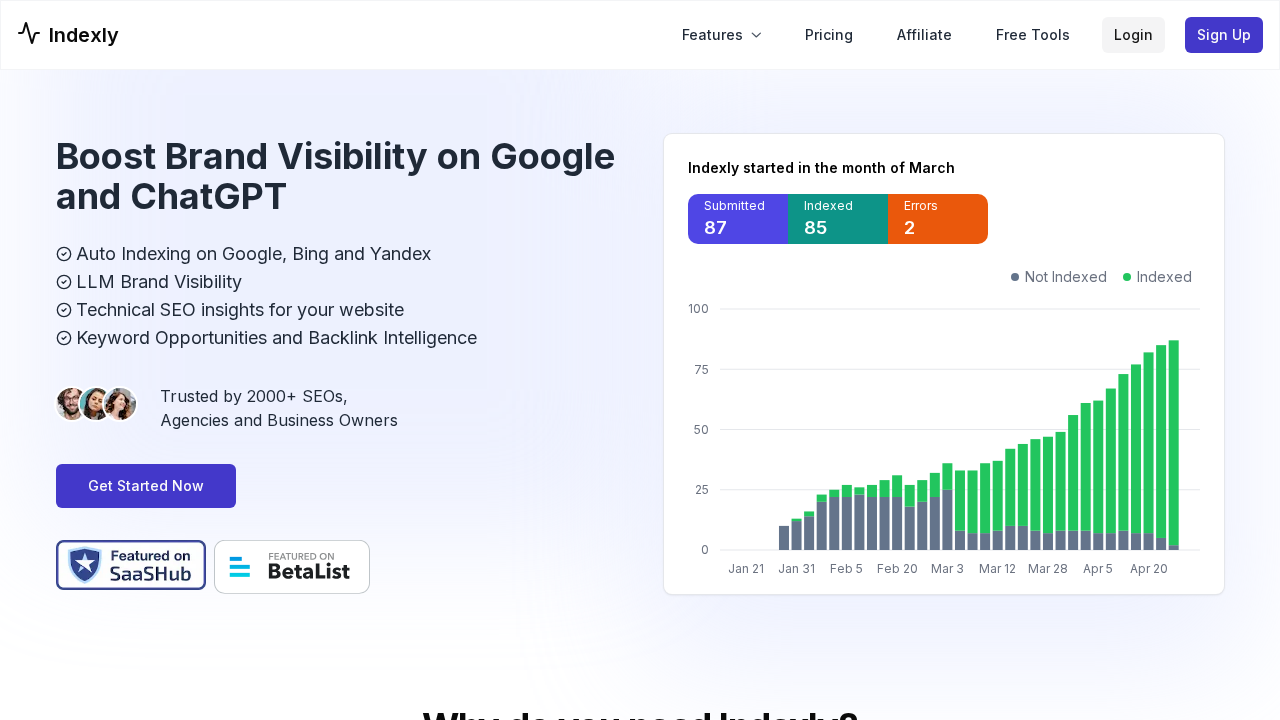Click the Login button

pyautogui.click(x=1133, y=35)
